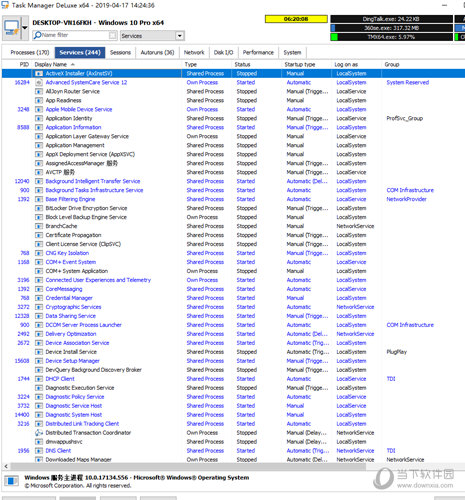
Task: Click the DHCP Client service icon
Action: (39, 379)
